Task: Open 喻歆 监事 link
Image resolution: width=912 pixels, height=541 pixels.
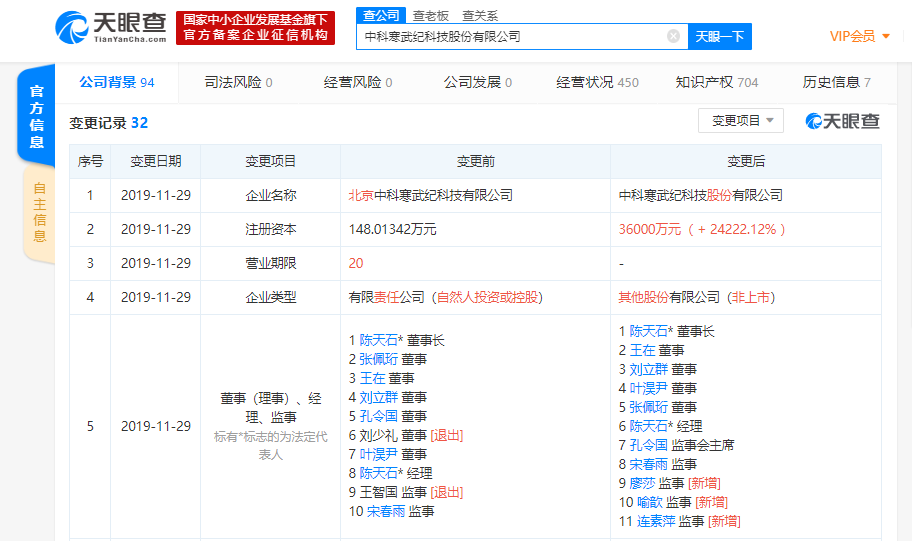Action: (x=650, y=502)
